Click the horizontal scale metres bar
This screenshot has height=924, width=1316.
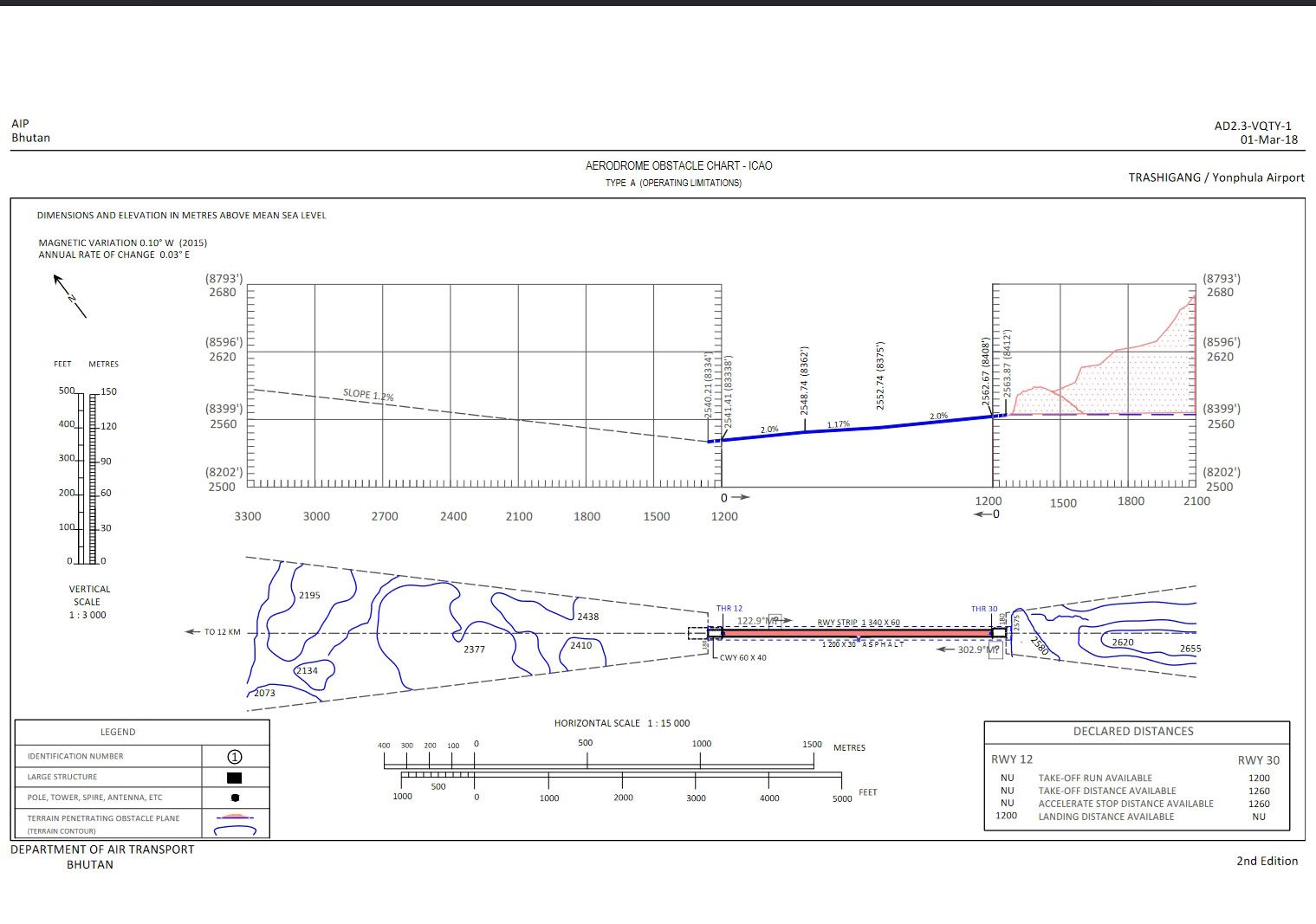598,761
